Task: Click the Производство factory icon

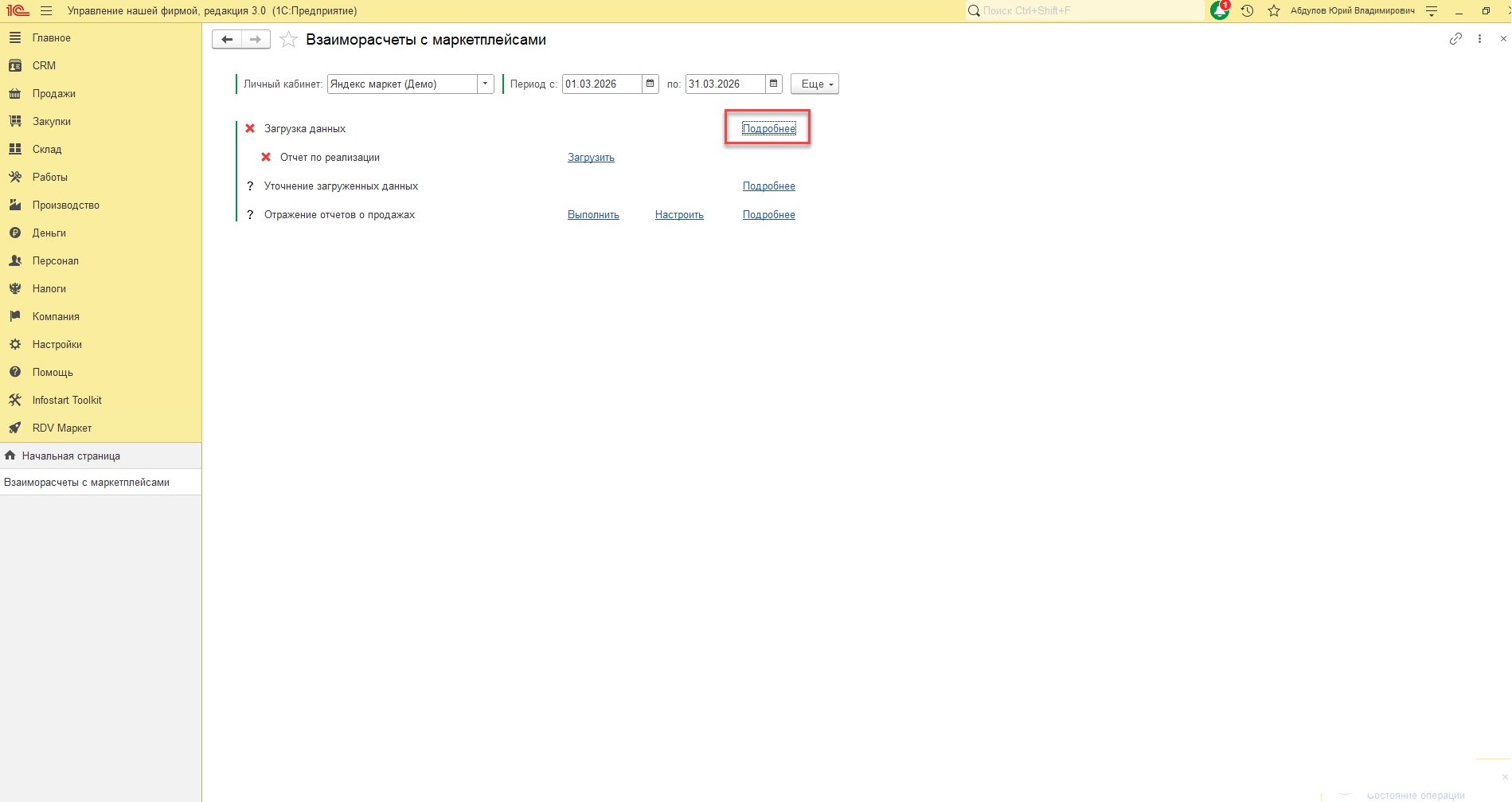Action: [15, 205]
